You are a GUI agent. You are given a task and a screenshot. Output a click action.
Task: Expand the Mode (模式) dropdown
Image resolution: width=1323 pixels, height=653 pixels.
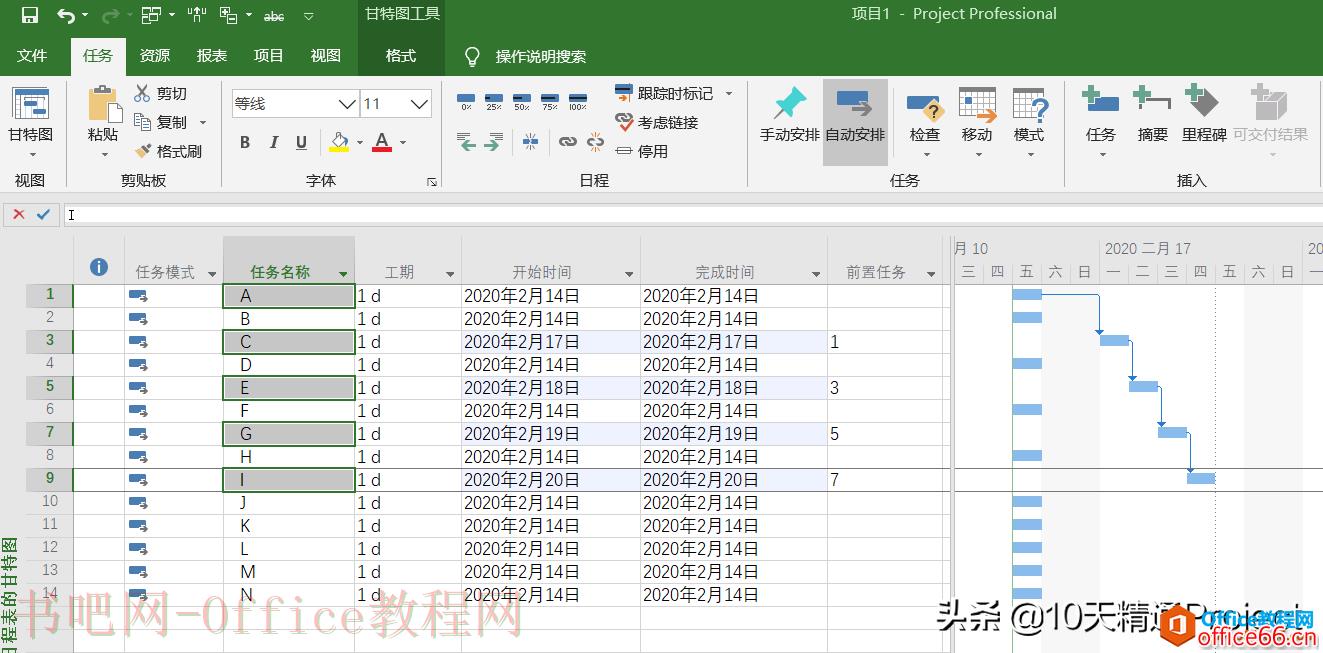click(x=1029, y=155)
